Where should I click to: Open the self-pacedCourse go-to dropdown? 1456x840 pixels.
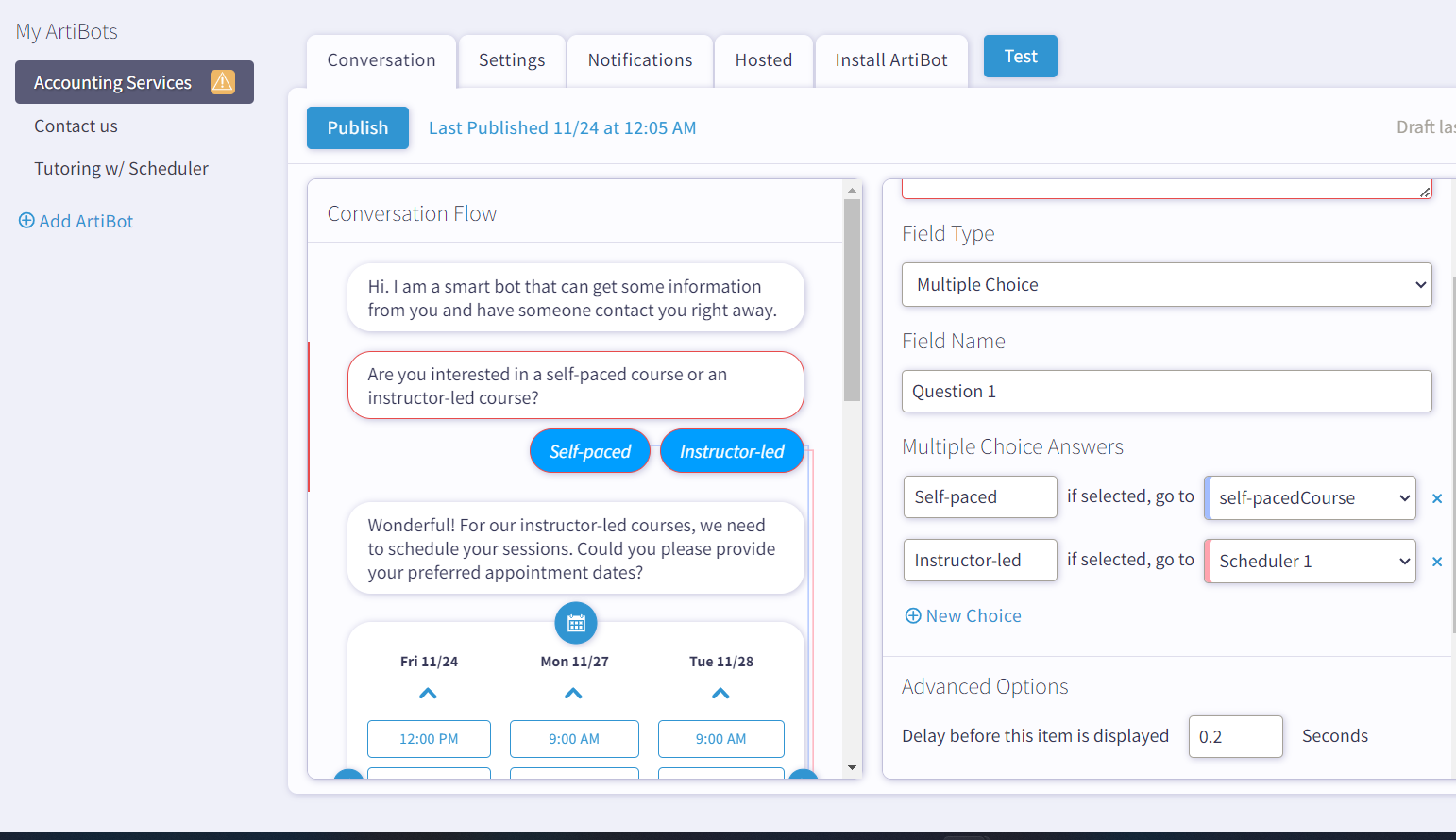coord(1310,497)
